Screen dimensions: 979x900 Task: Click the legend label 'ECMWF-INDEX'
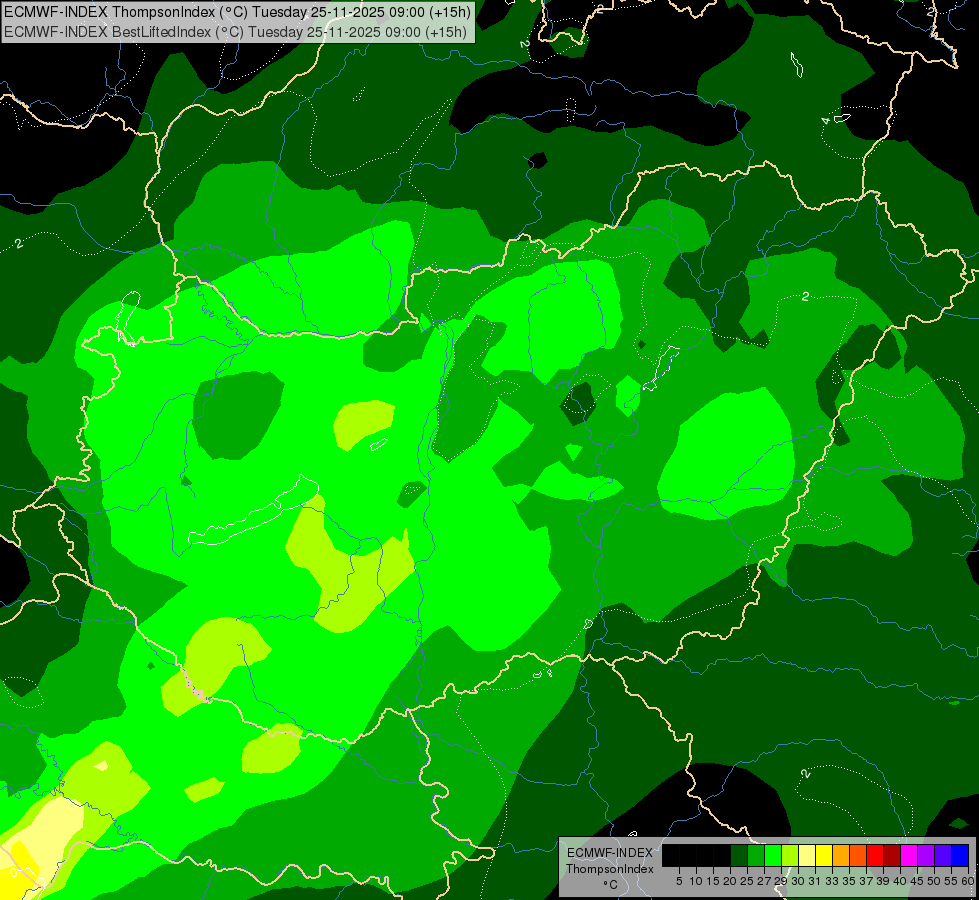point(610,853)
